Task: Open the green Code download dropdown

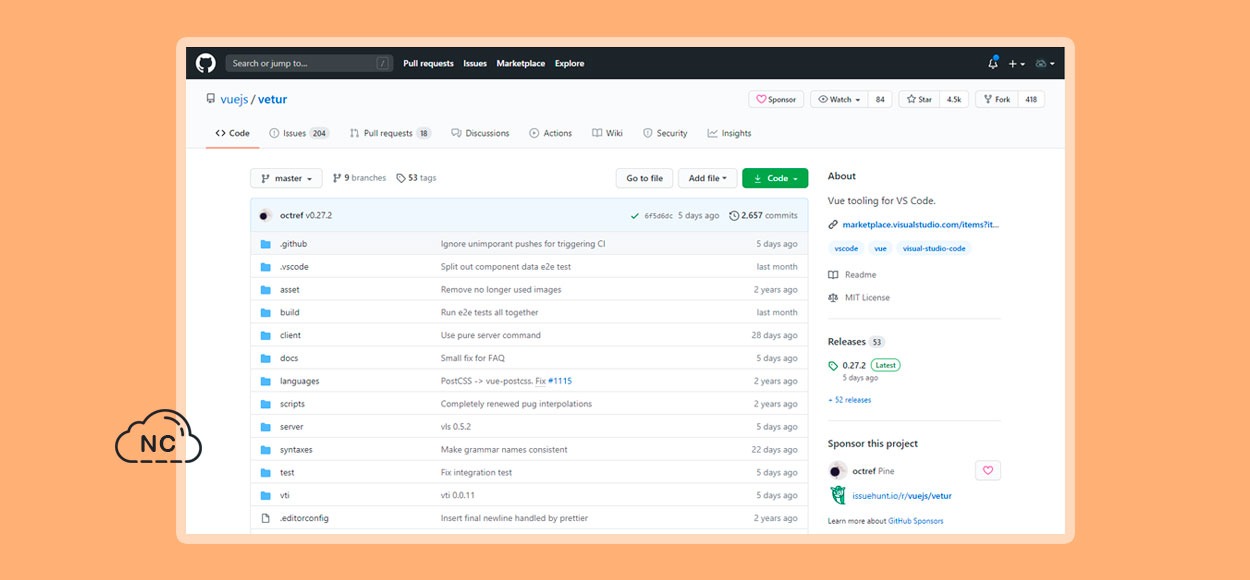Action: (775, 178)
